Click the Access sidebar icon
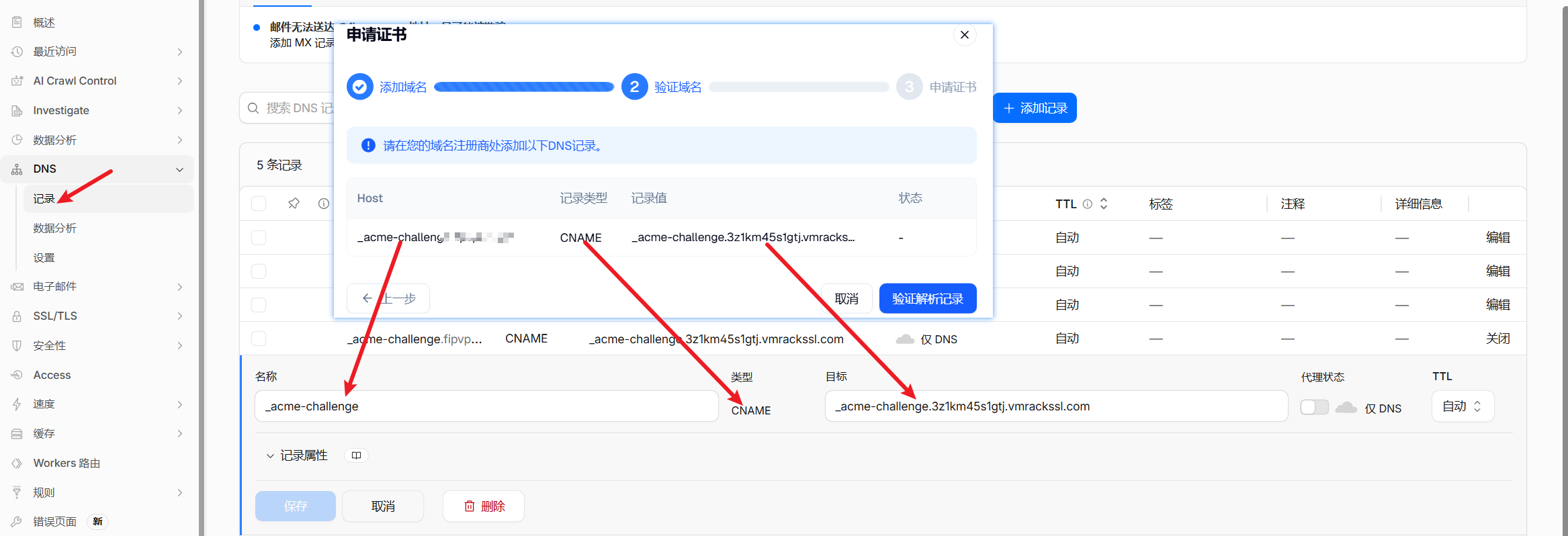The image size is (1568, 536). (17, 375)
